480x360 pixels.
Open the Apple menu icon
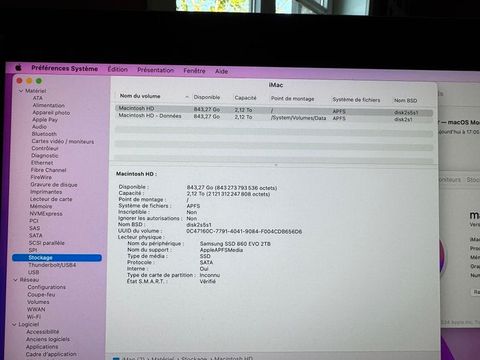coord(18,68)
